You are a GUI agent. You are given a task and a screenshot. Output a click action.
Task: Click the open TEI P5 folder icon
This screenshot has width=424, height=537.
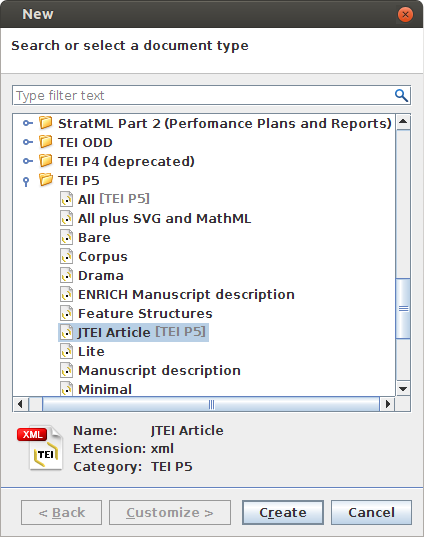46,179
